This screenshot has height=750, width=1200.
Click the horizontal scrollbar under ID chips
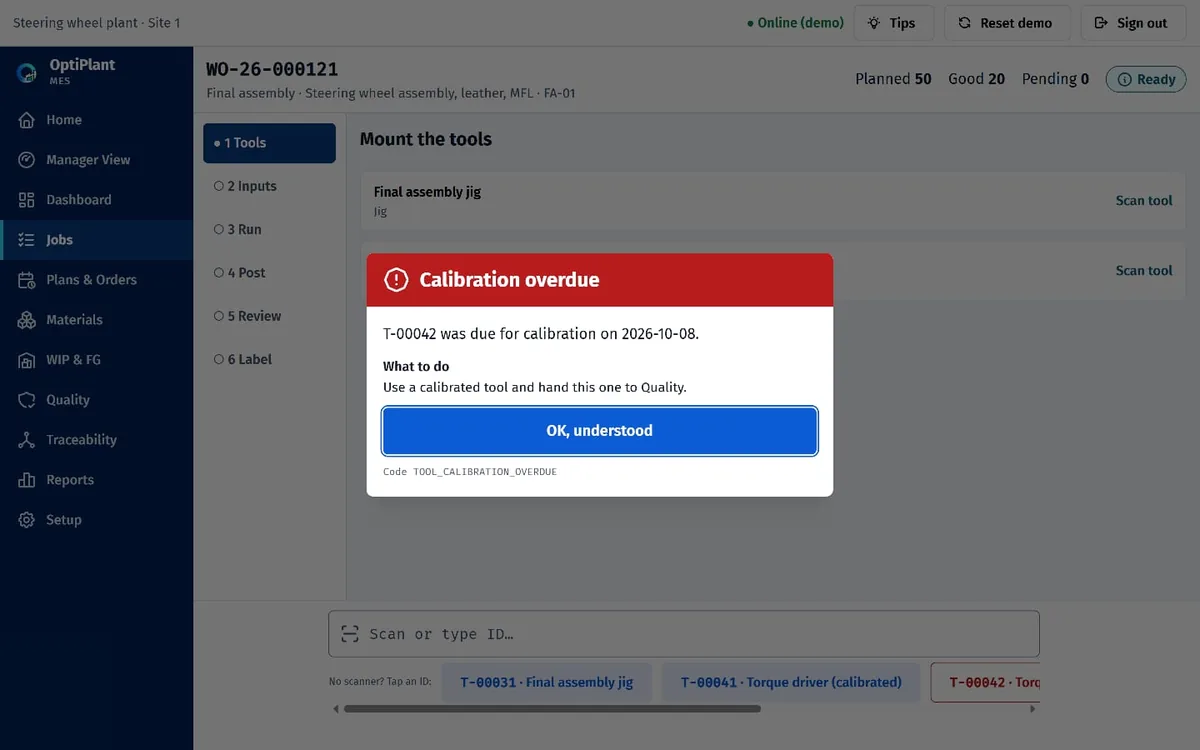click(x=552, y=709)
